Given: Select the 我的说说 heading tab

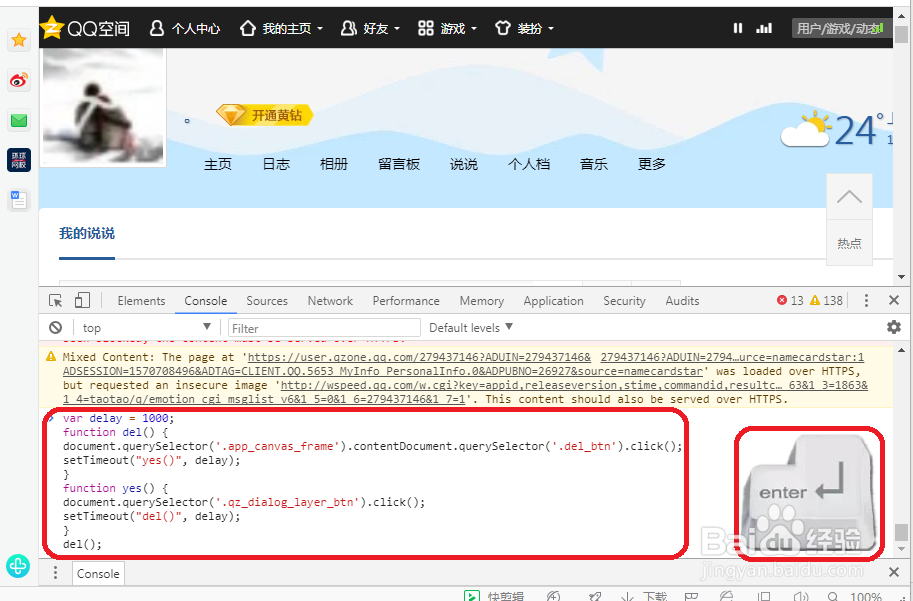Looking at the screenshot, I should coord(87,234).
